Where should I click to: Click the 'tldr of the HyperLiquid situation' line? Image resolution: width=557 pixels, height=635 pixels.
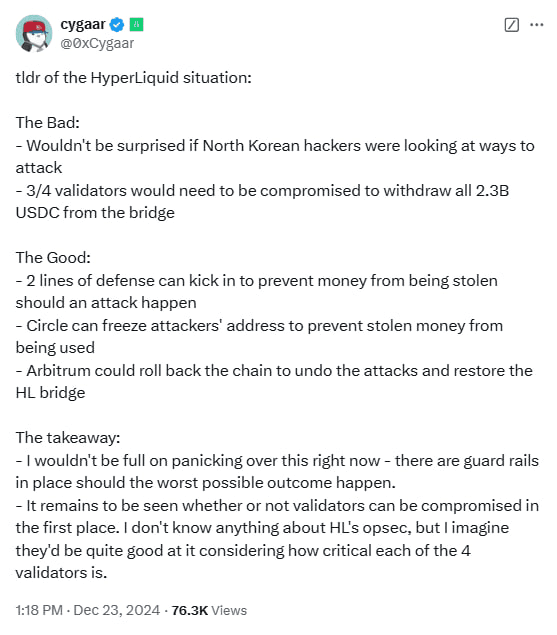pos(134,78)
